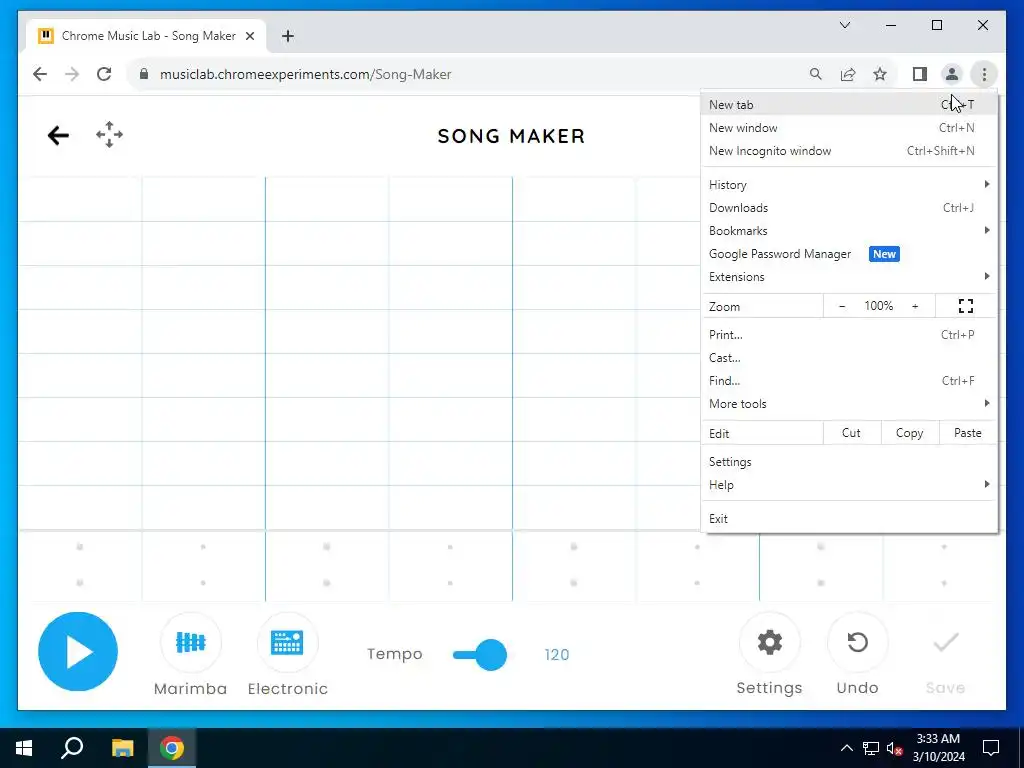Viewport: 1024px width, 768px height.
Task: Open Downloads from Chrome menu
Action: 849,208
